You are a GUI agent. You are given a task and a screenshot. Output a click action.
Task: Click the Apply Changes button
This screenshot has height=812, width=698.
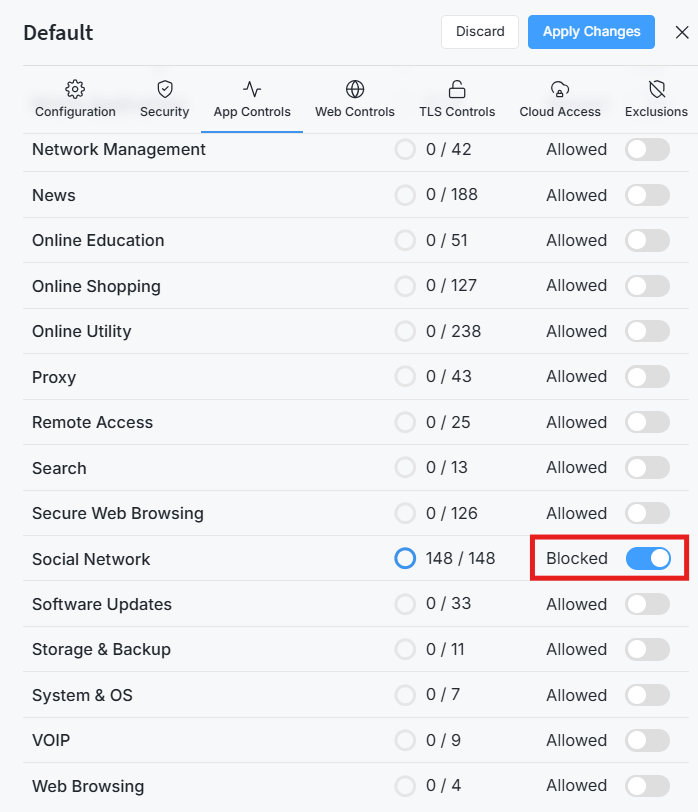(591, 32)
